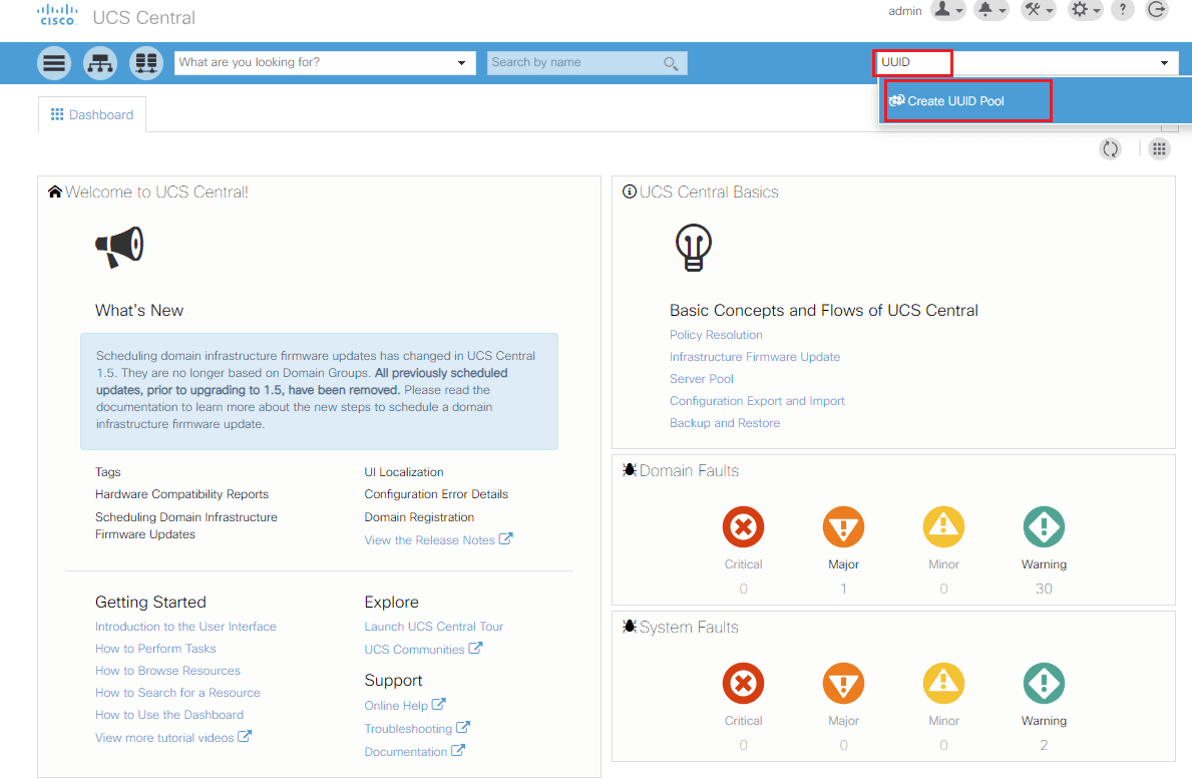
Task: Open the servers browse icon
Action: pos(146,63)
